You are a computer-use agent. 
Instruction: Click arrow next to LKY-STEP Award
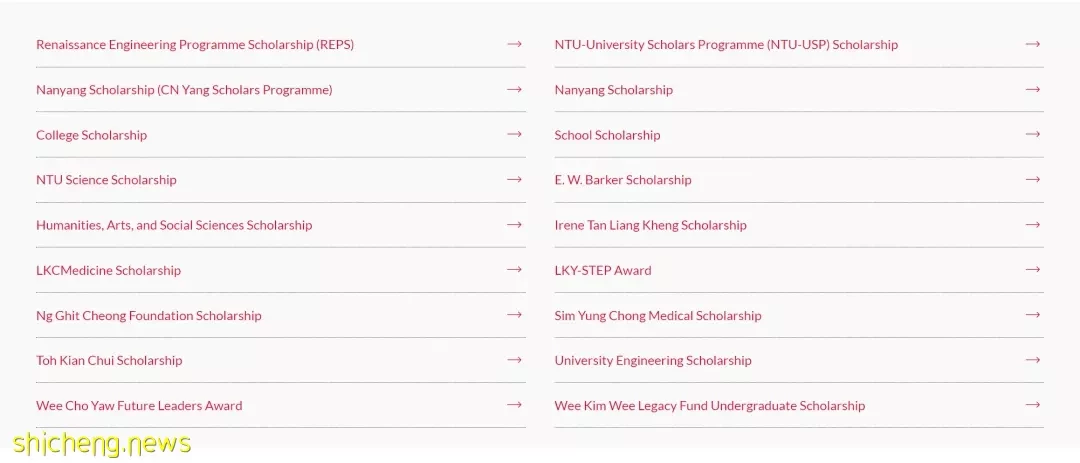click(x=1032, y=269)
